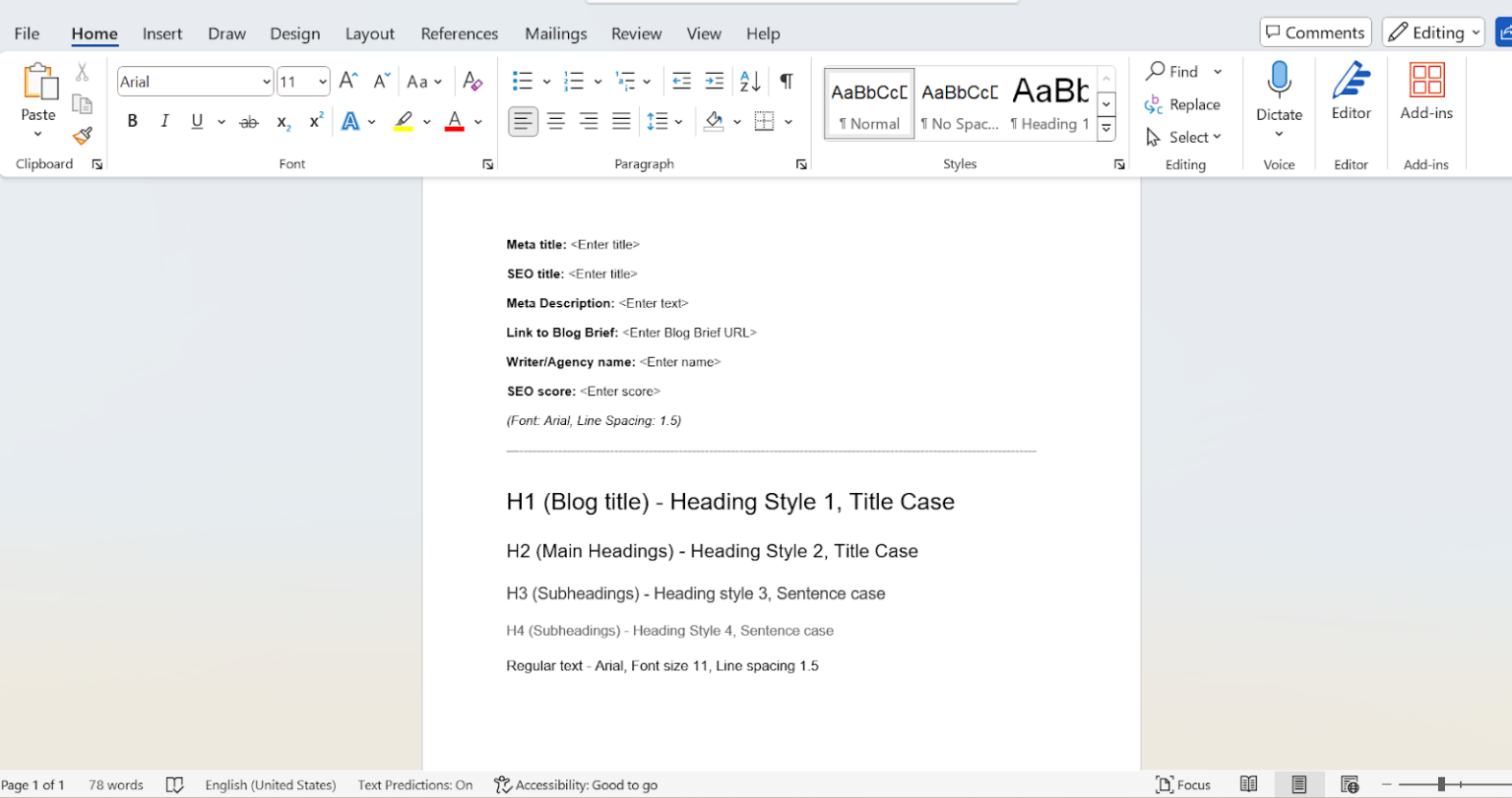Image resolution: width=1512 pixels, height=798 pixels.
Task: Open the References ribbon tab
Action: [x=459, y=32]
